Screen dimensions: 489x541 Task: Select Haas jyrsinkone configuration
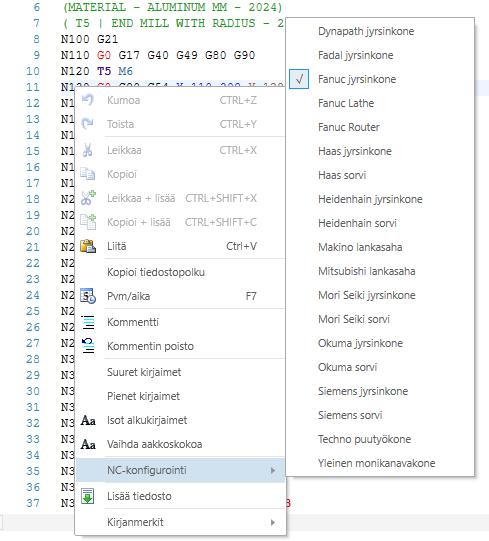[x=380, y=151]
